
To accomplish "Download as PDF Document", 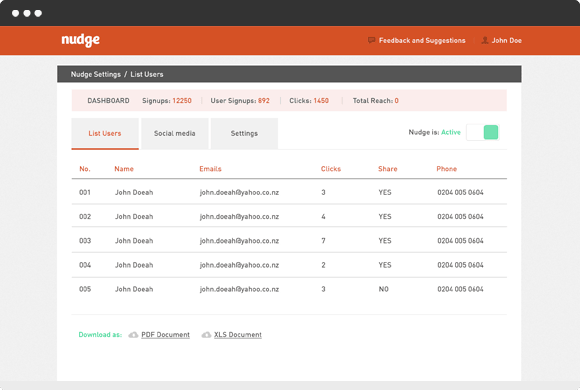I will point(165,335).
